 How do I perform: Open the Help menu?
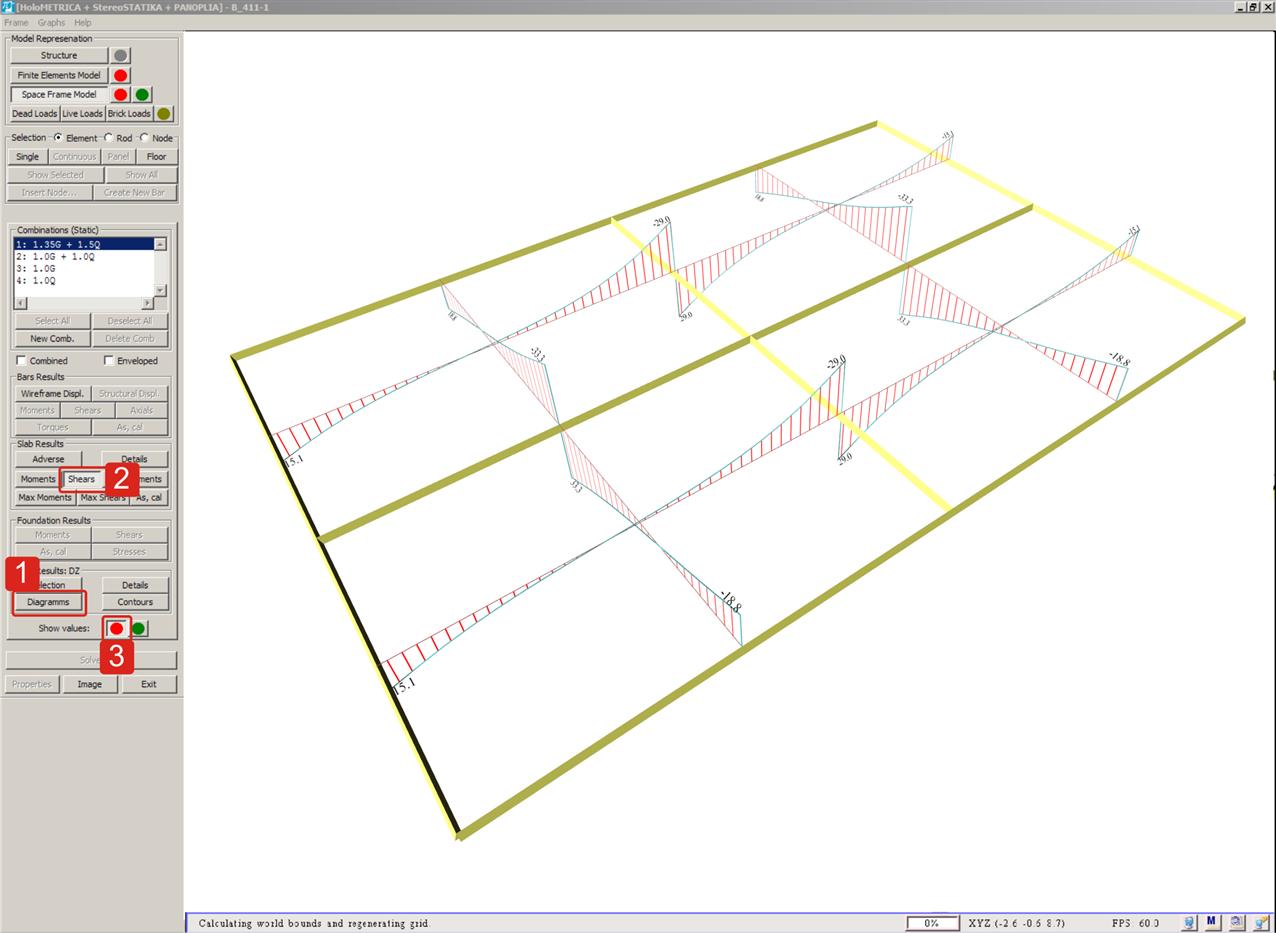[83, 22]
